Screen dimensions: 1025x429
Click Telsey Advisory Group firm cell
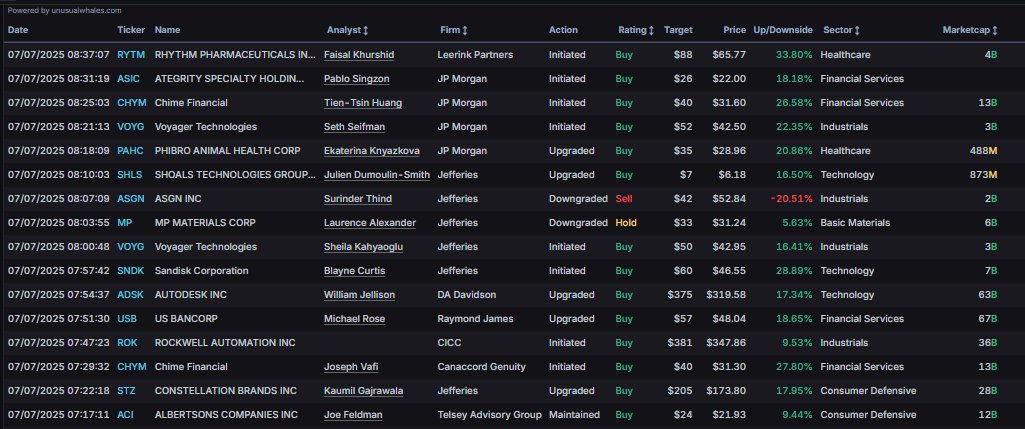490,415
